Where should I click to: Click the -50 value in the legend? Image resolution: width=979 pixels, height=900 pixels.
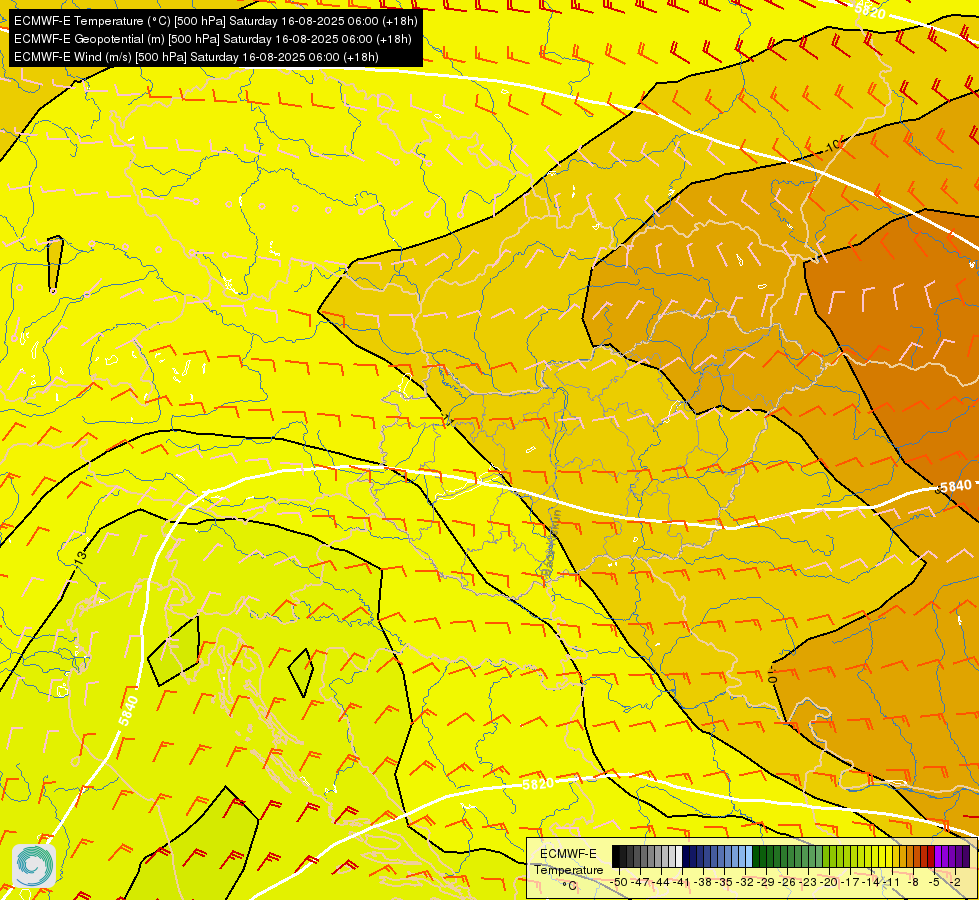click(x=619, y=882)
